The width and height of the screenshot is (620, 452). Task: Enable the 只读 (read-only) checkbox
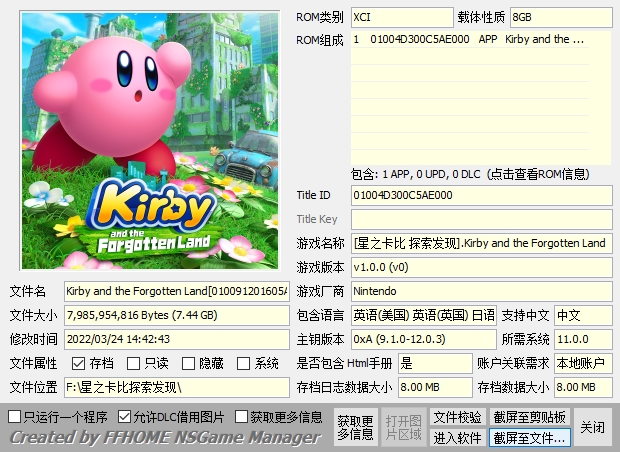[134, 363]
